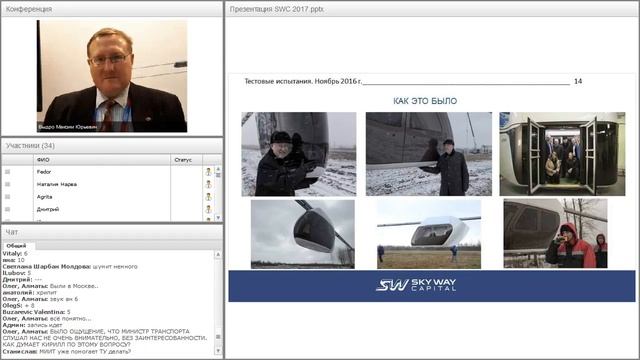
Task: Toggle the status square left of Дмитрий
Action: pos(7,209)
